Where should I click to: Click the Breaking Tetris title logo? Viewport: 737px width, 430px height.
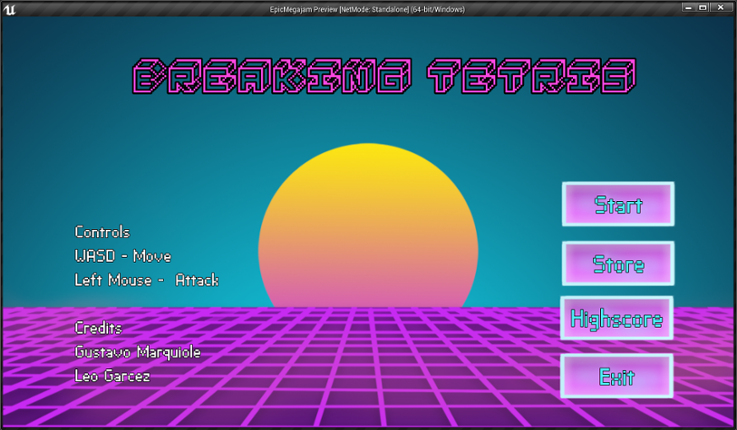point(384,76)
